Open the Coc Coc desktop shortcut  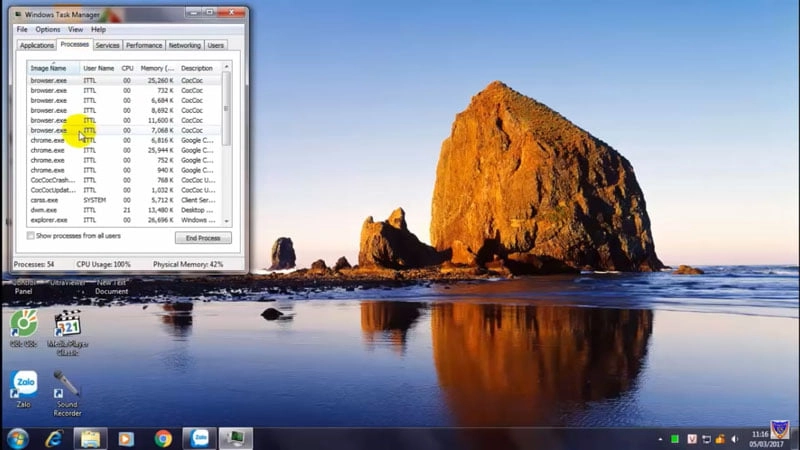coord(23,329)
